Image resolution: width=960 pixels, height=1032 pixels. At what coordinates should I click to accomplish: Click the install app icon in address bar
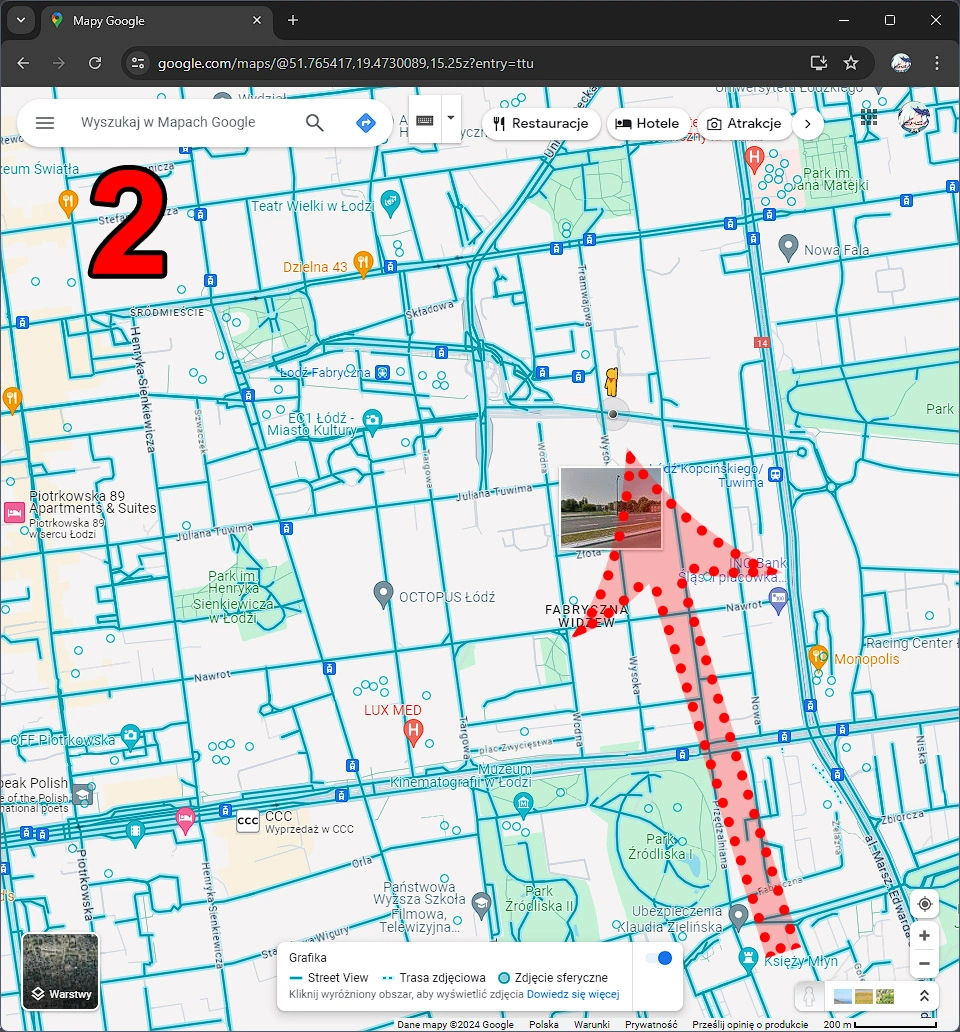pos(819,63)
